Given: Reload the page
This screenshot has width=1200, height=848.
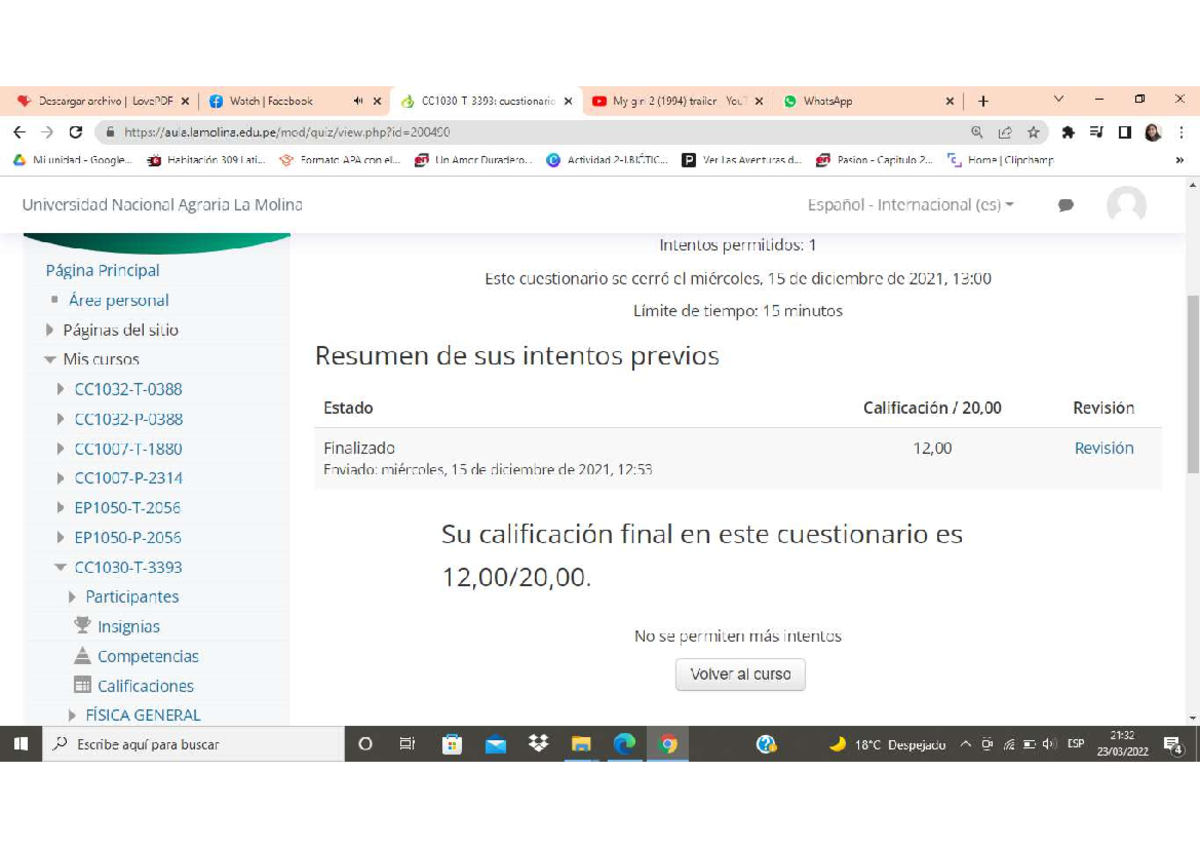Looking at the screenshot, I should tap(75, 132).
